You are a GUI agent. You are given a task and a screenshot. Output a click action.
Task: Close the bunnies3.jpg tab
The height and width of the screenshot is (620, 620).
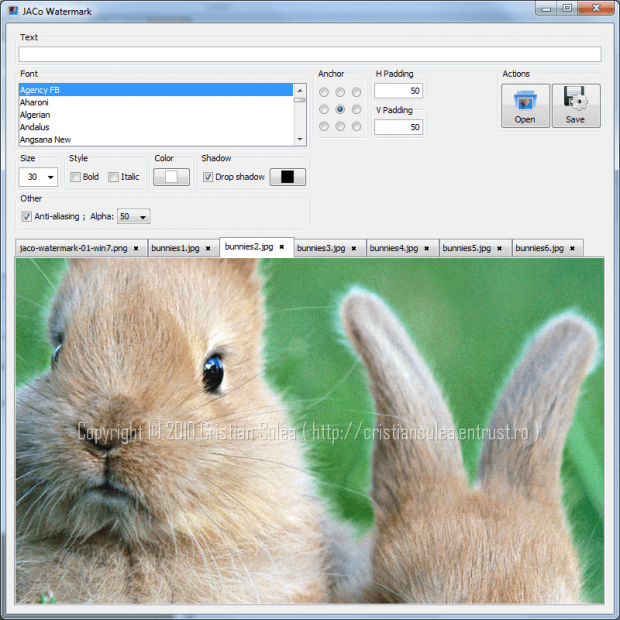(355, 247)
